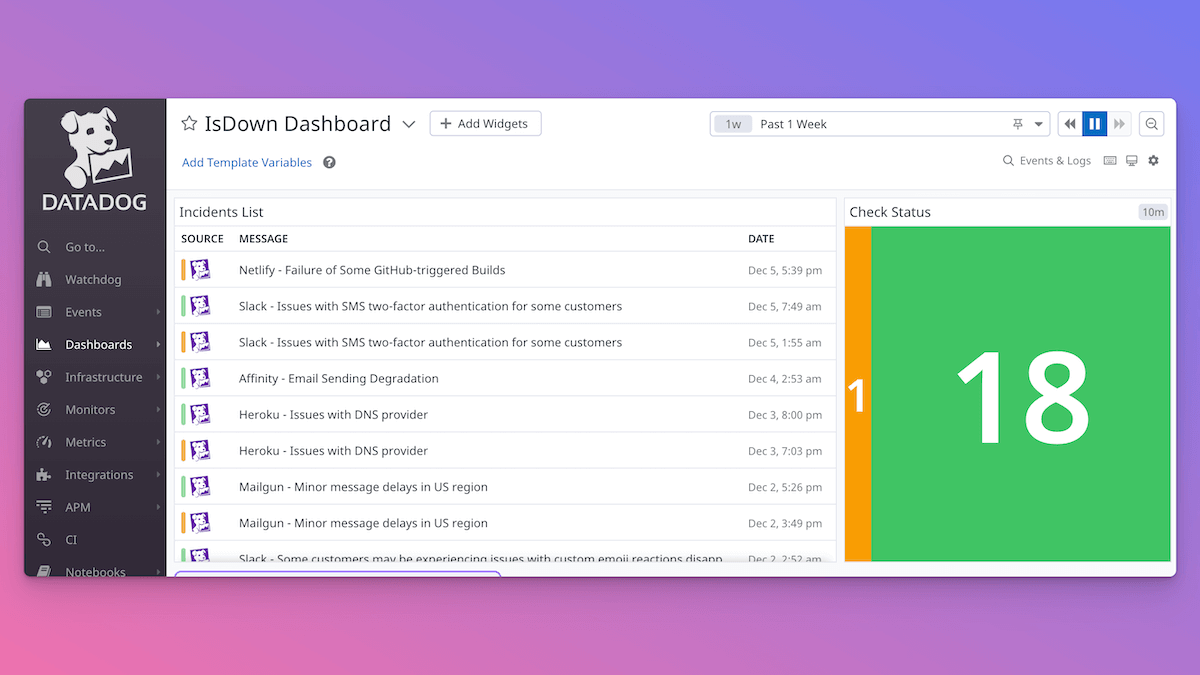Click the Watchdog binoculars icon
Image resolution: width=1200 pixels, height=675 pixels.
click(x=44, y=280)
